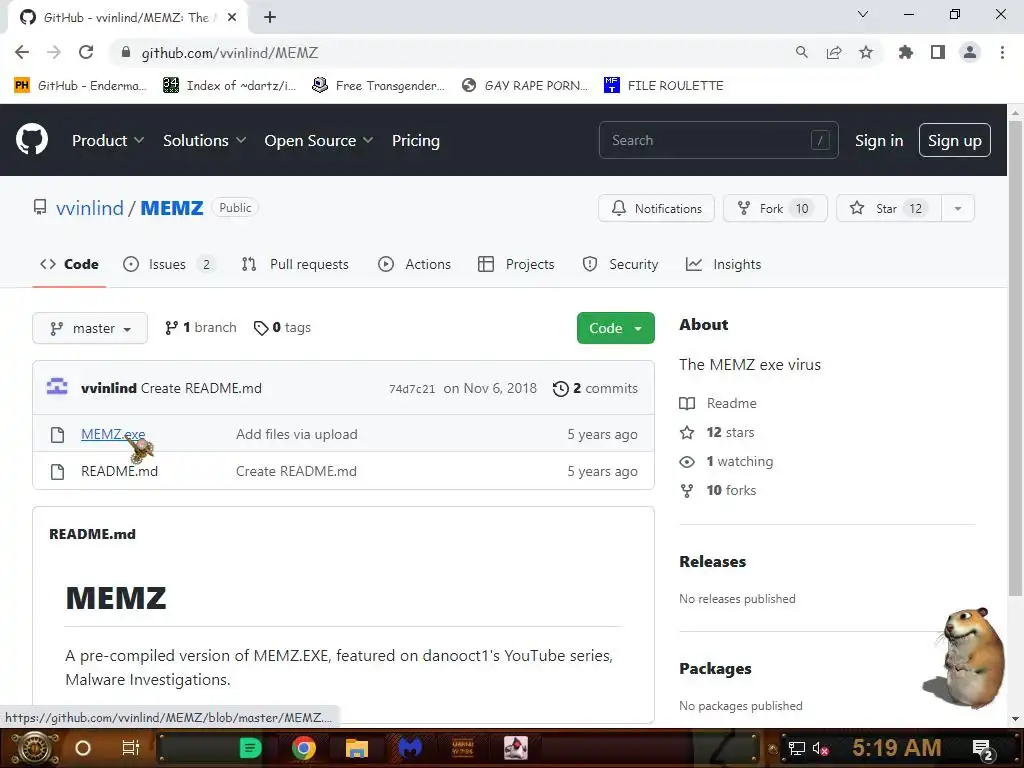The width and height of the screenshot is (1024, 768).
Task: Click Sign in
Action: (879, 140)
